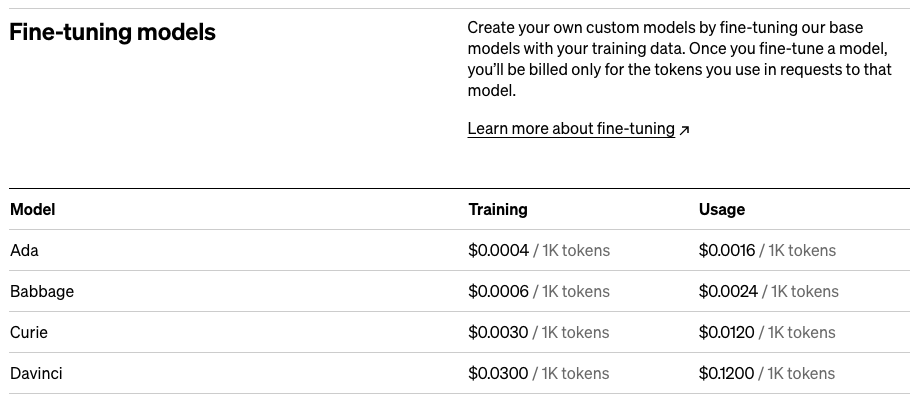Click the Curie model row name
Image resolution: width=919 pixels, height=404 pixels.
(x=29, y=332)
